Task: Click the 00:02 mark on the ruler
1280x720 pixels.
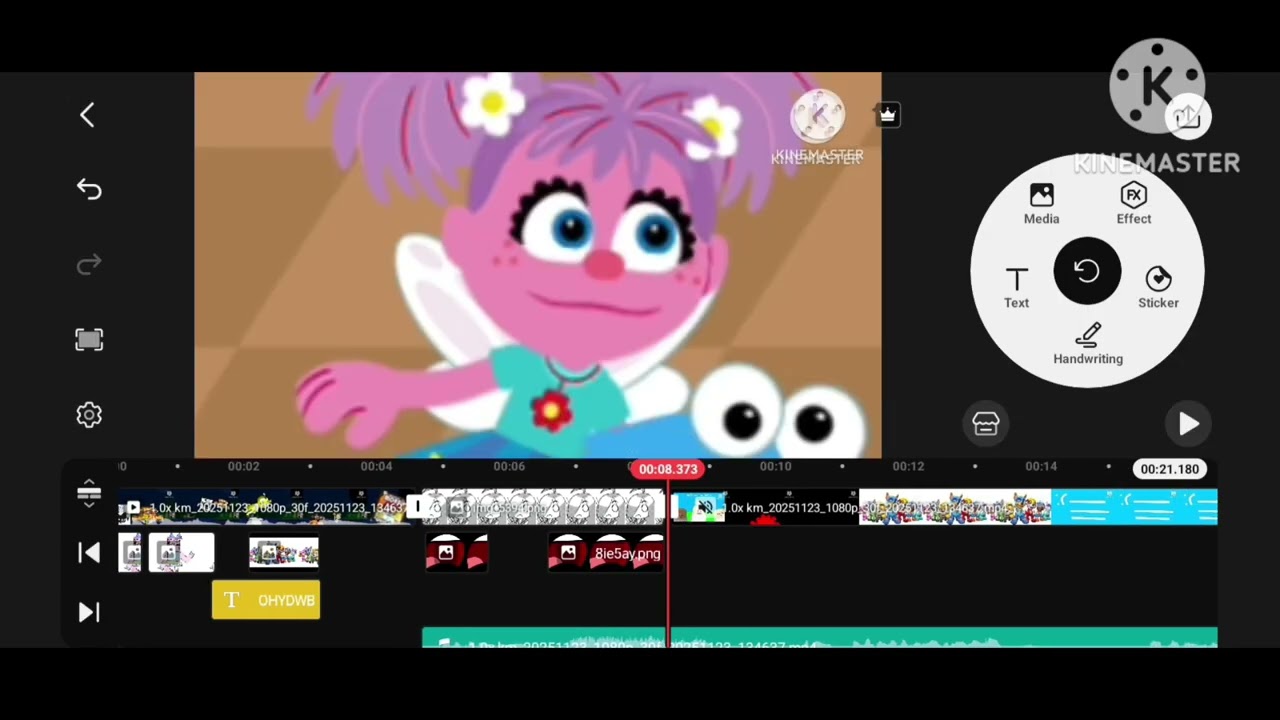Action: [x=243, y=467]
